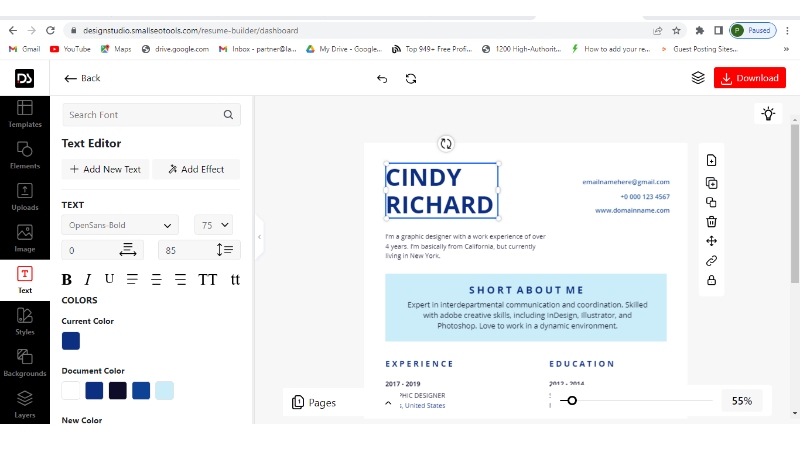Click the lightbulb tips icon
The height and width of the screenshot is (449, 800).
pos(768,114)
